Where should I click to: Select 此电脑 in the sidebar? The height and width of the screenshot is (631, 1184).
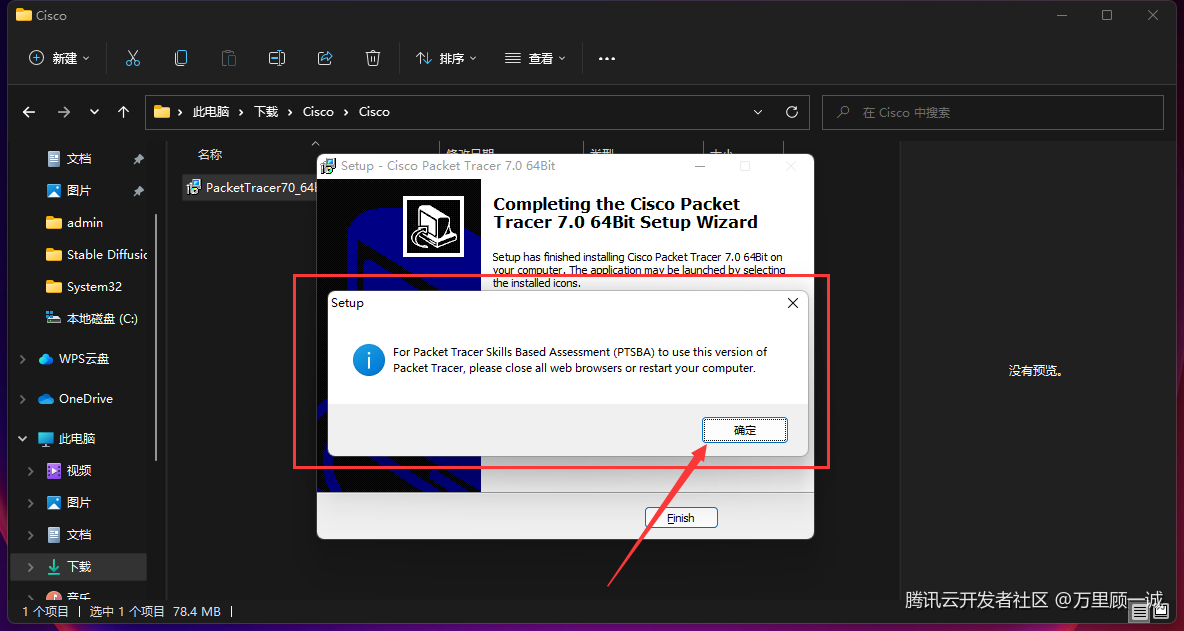(x=76, y=439)
